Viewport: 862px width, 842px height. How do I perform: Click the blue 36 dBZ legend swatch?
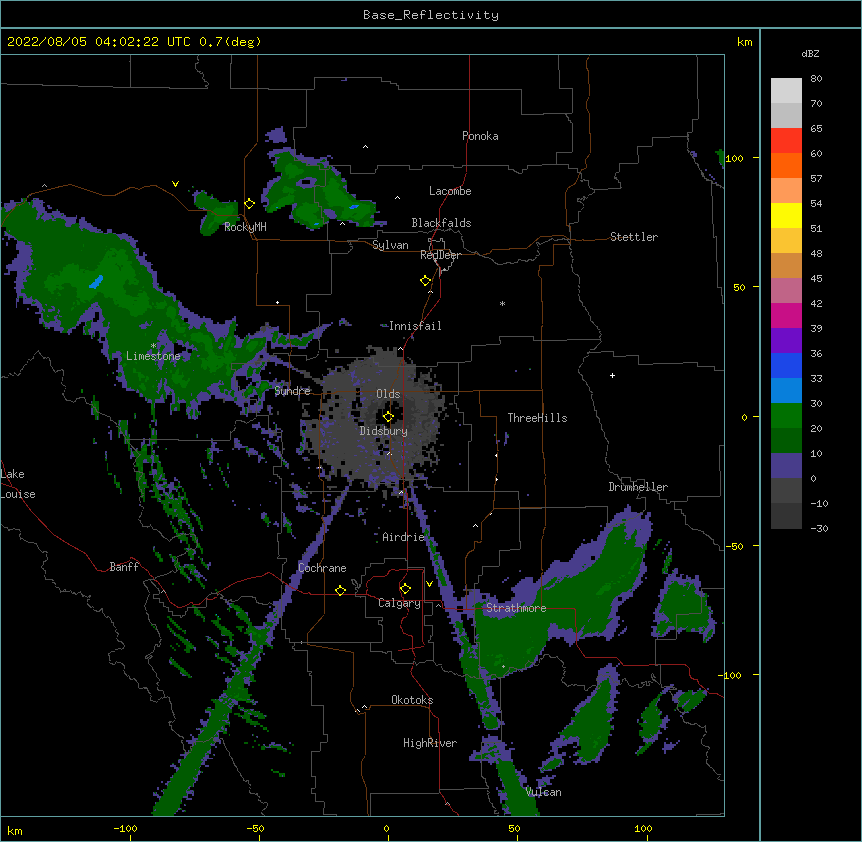(x=786, y=365)
